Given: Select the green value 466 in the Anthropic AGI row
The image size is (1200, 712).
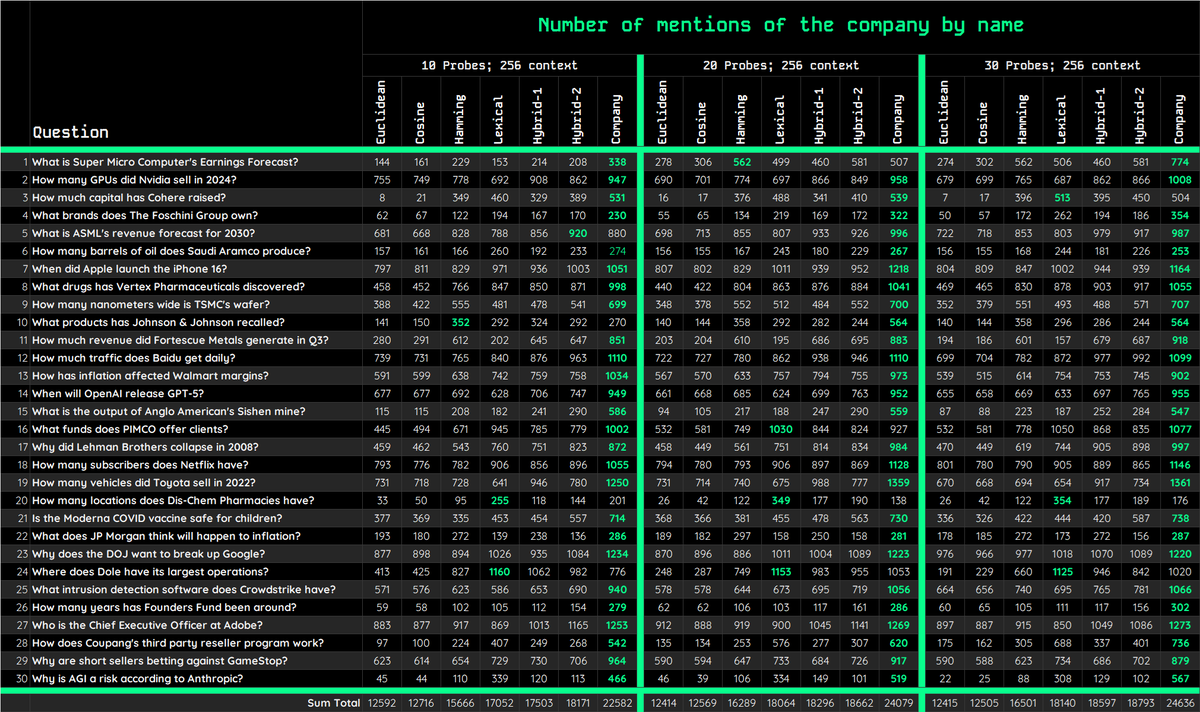Looking at the screenshot, I should coord(617,678).
